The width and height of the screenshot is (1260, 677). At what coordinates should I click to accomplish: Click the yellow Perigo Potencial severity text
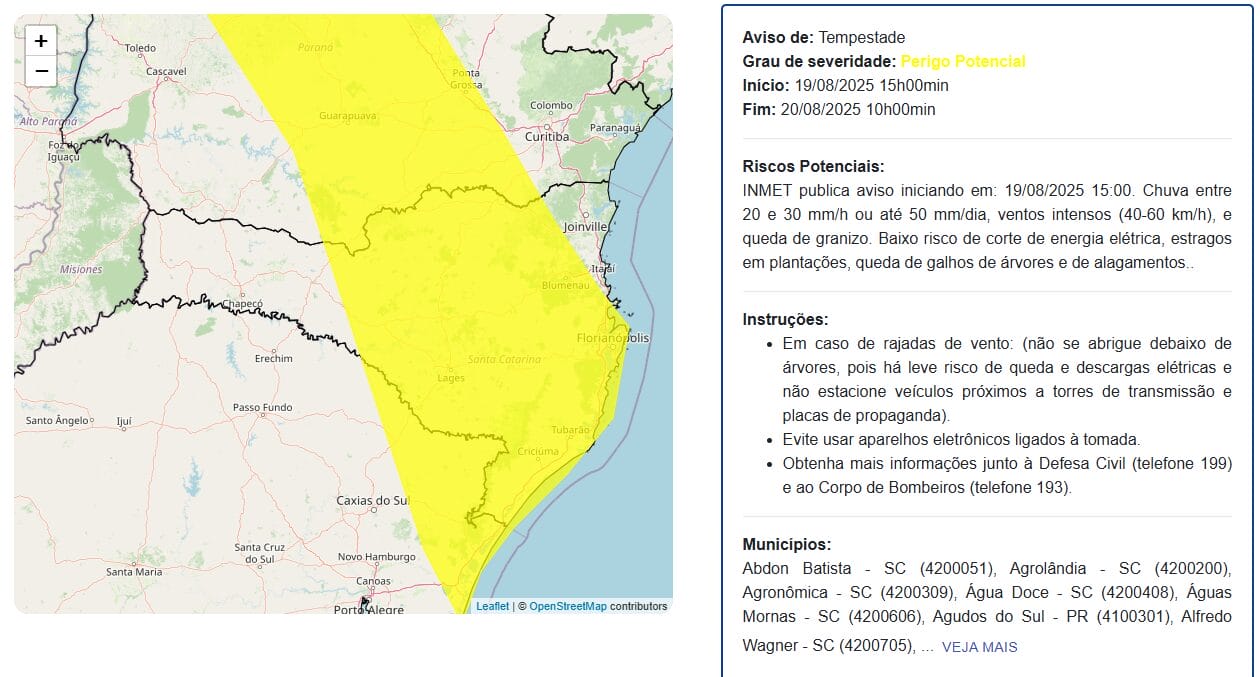[x=962, y=62]
